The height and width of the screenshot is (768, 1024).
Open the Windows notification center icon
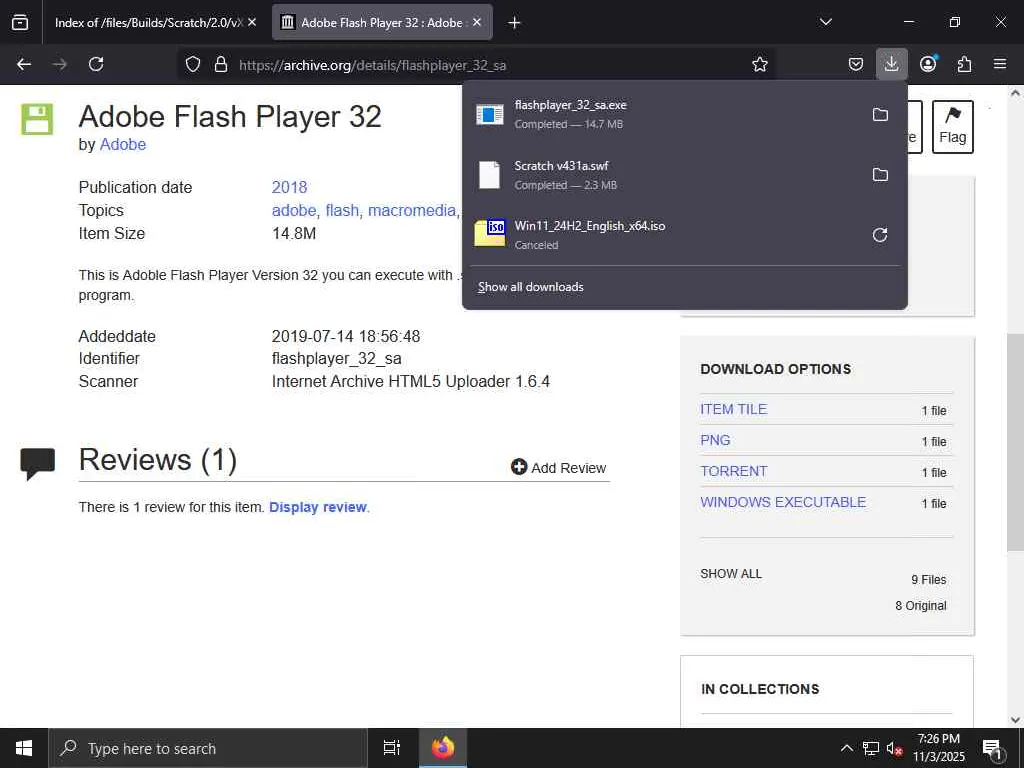click(992, 748)
